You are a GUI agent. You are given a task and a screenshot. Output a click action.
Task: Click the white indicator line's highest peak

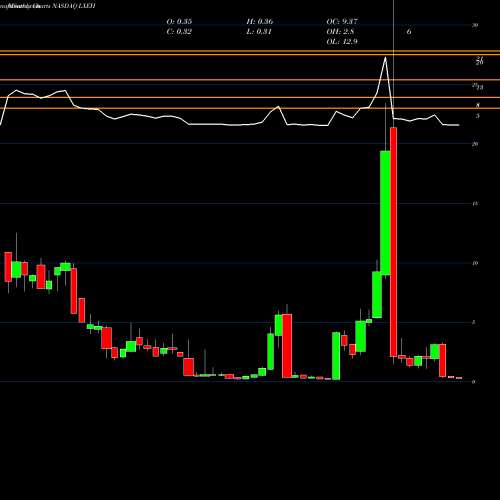pyautogui.click(x=385, y=58)
